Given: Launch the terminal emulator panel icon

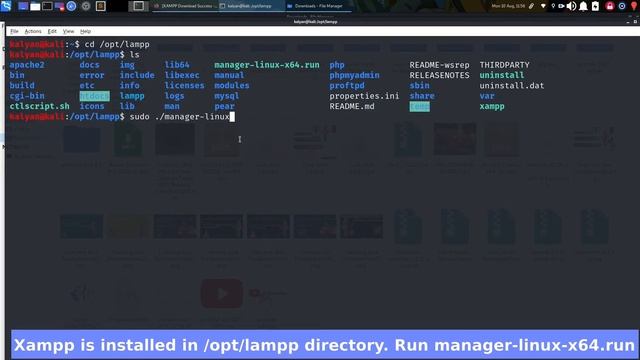Looking at the screenshot, I should (x=47, y=6).
